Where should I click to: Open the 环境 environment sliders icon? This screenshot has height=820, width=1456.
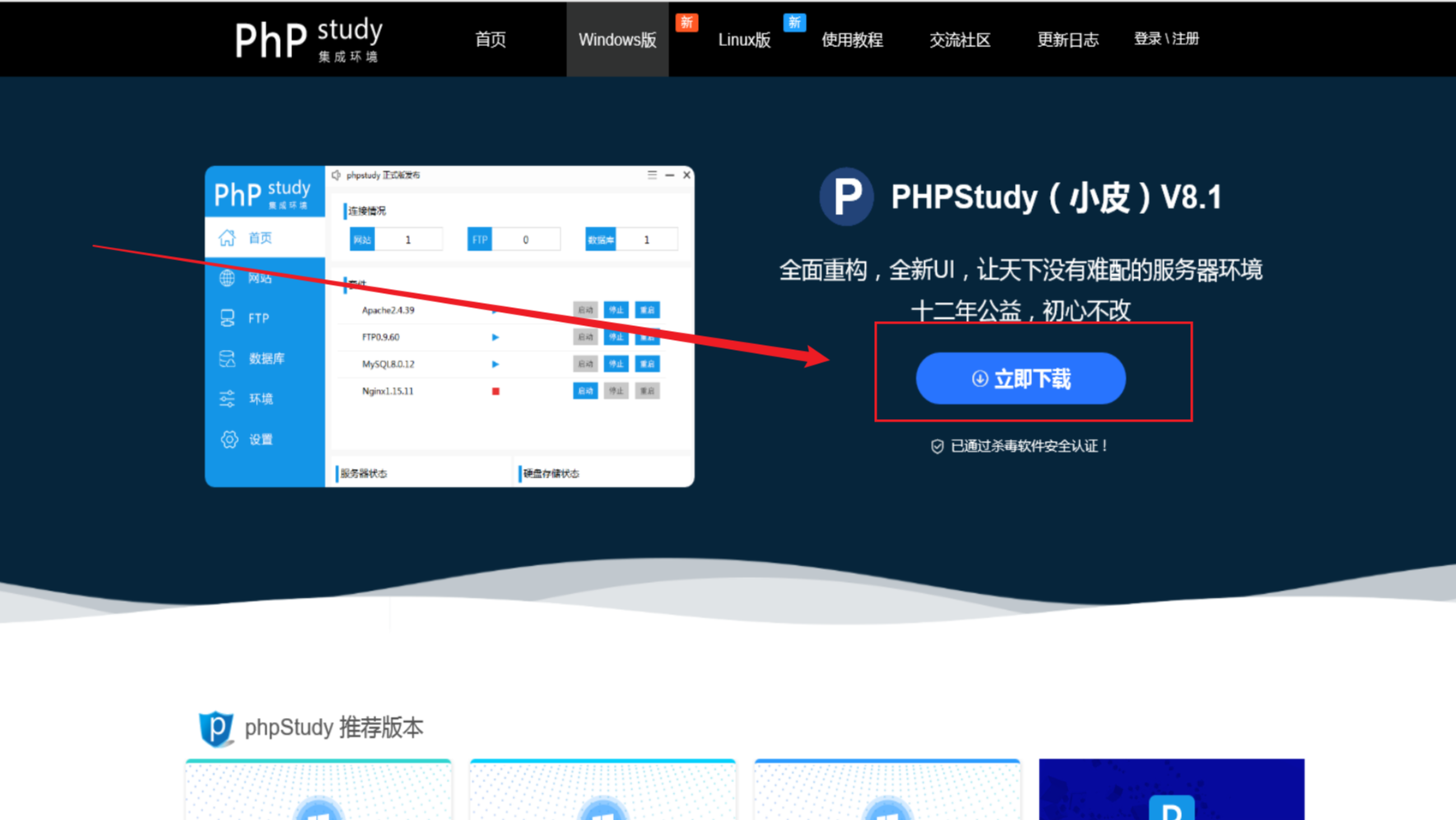[228, 398]
